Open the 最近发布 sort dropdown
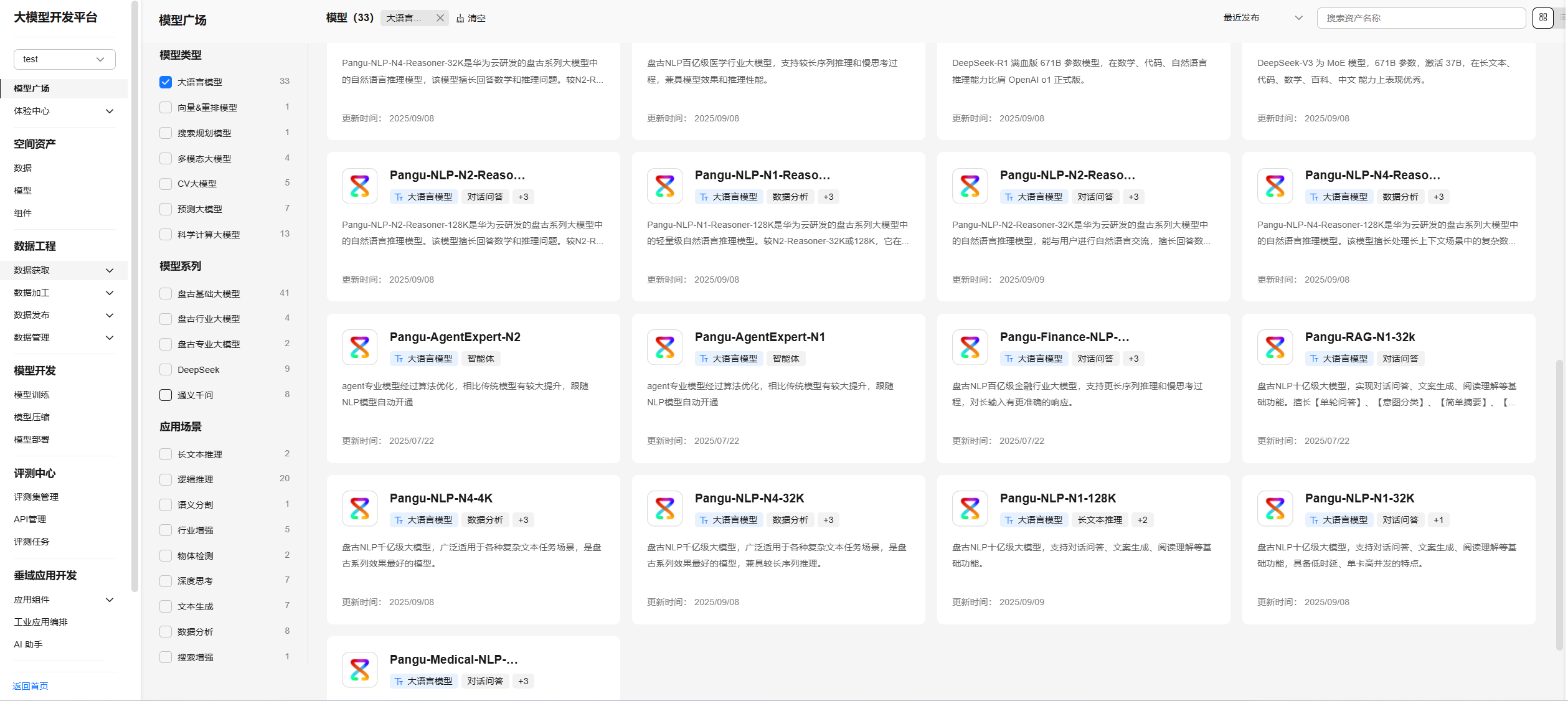Viewport: 1568px width, 701px height. pos(1262,18)
